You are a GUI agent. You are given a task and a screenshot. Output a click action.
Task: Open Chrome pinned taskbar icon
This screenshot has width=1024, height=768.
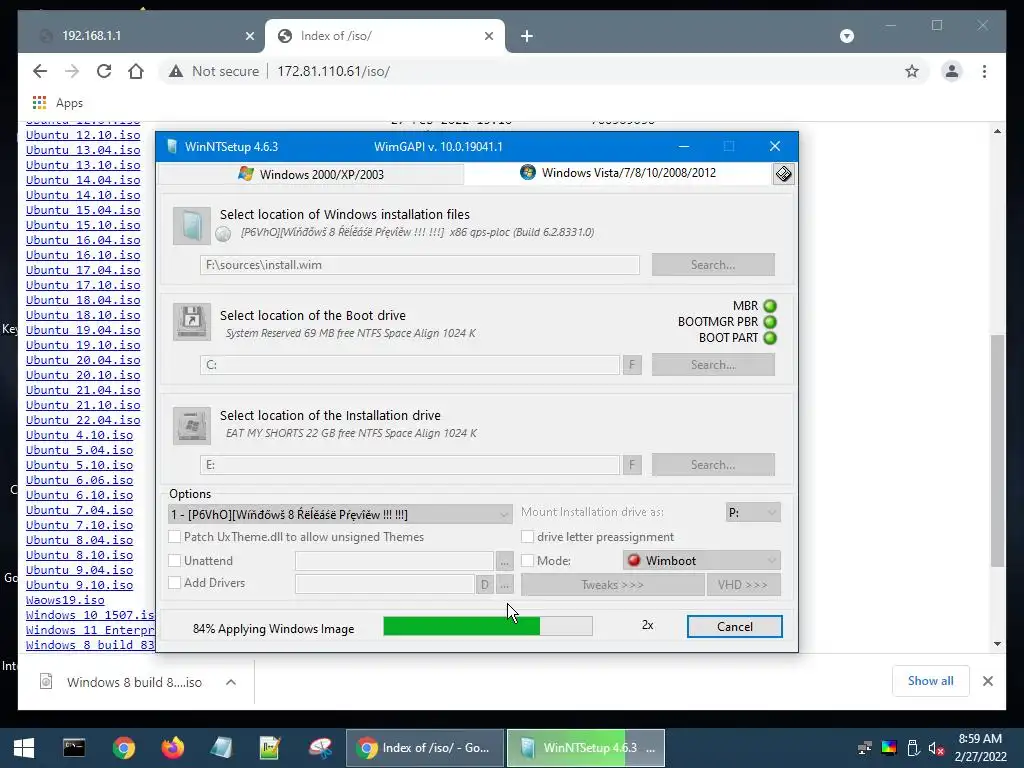point(123,748)
